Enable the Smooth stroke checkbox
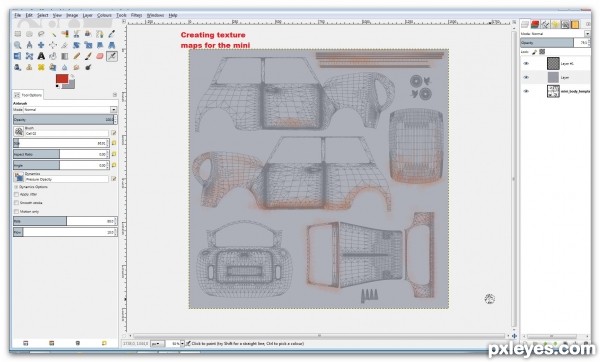This screenshot has width=600, height=362. (16, 203)
